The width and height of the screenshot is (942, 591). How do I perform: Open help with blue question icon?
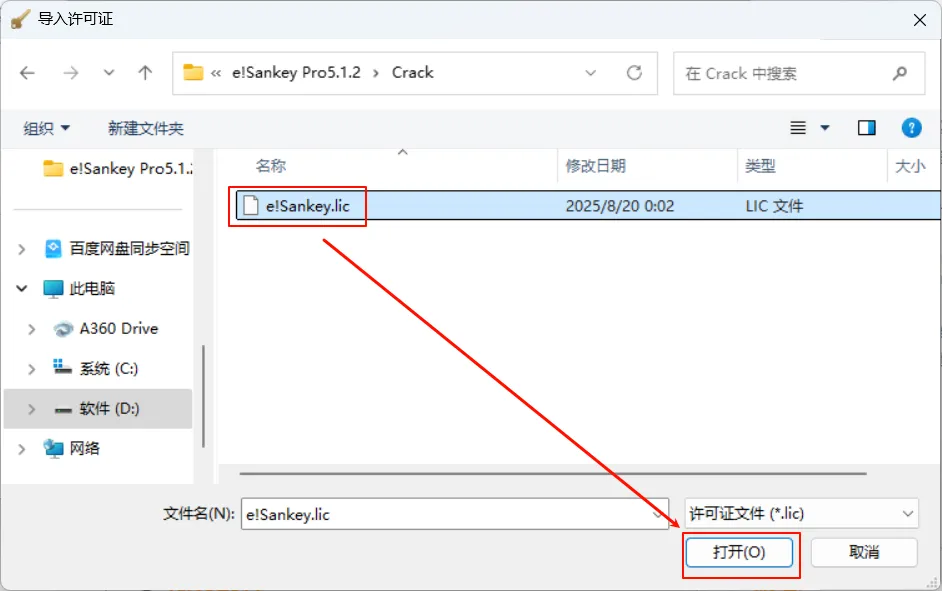click(911, 128)
